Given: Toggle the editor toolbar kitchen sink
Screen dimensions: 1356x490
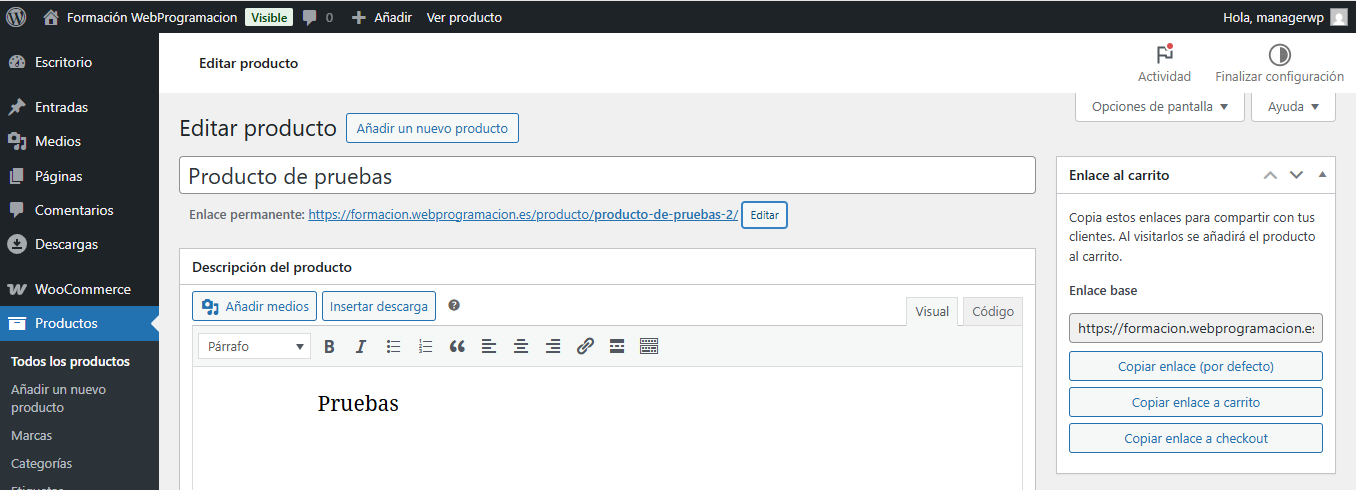Looking at the screenshot, I should pyautogui.click(x=649, y=347).
